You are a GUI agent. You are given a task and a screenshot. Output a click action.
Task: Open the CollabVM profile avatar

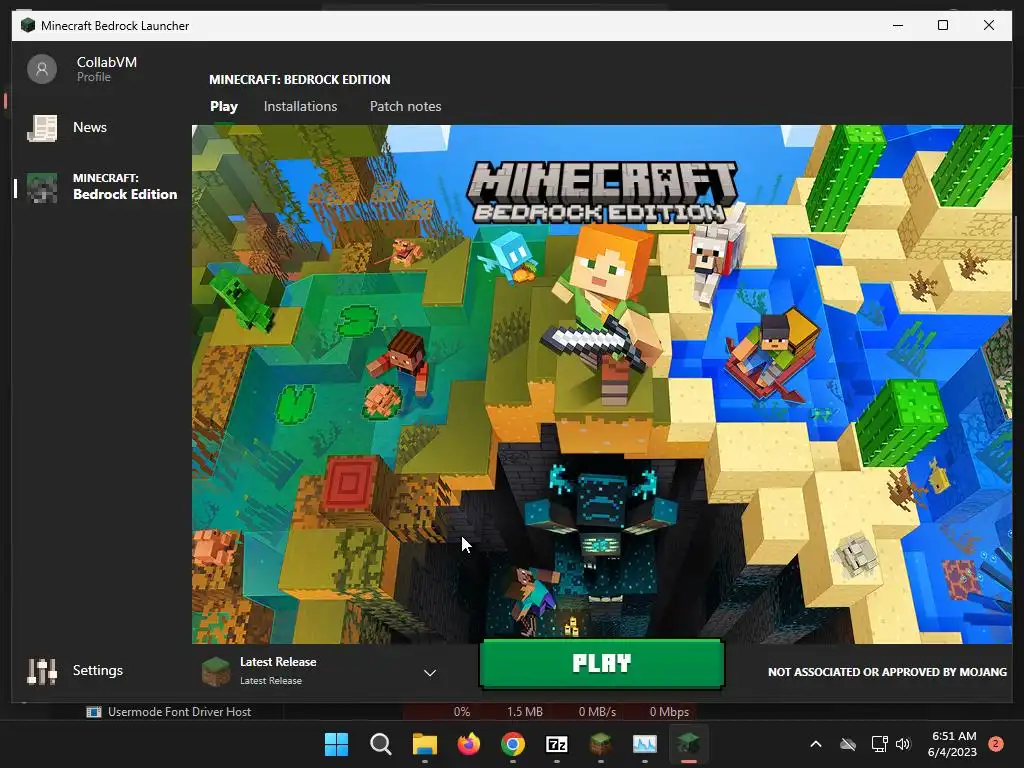[x=42, y=69]
